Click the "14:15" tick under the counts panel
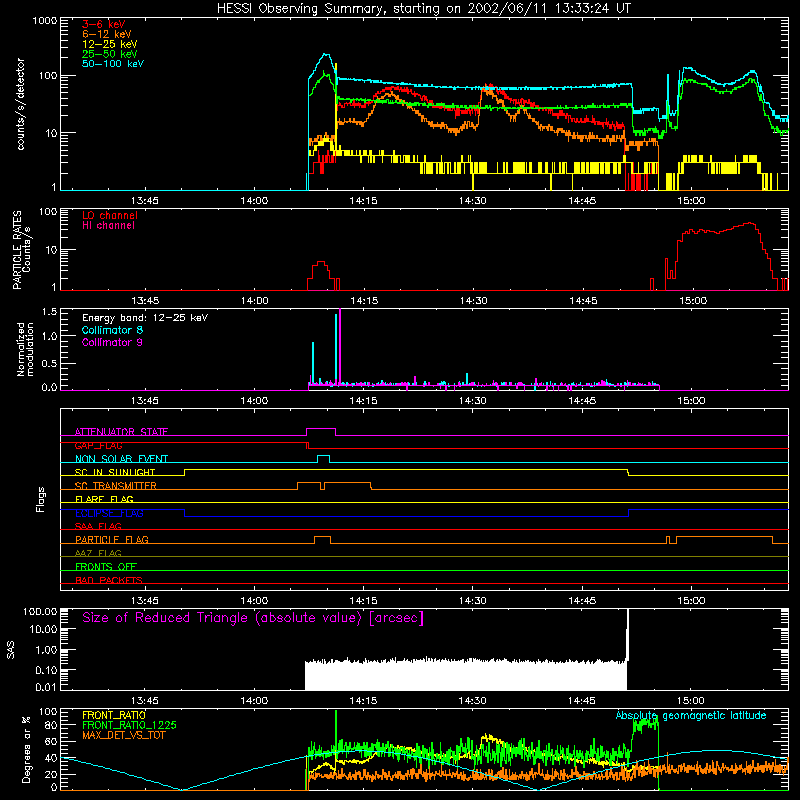 point(363,201)
